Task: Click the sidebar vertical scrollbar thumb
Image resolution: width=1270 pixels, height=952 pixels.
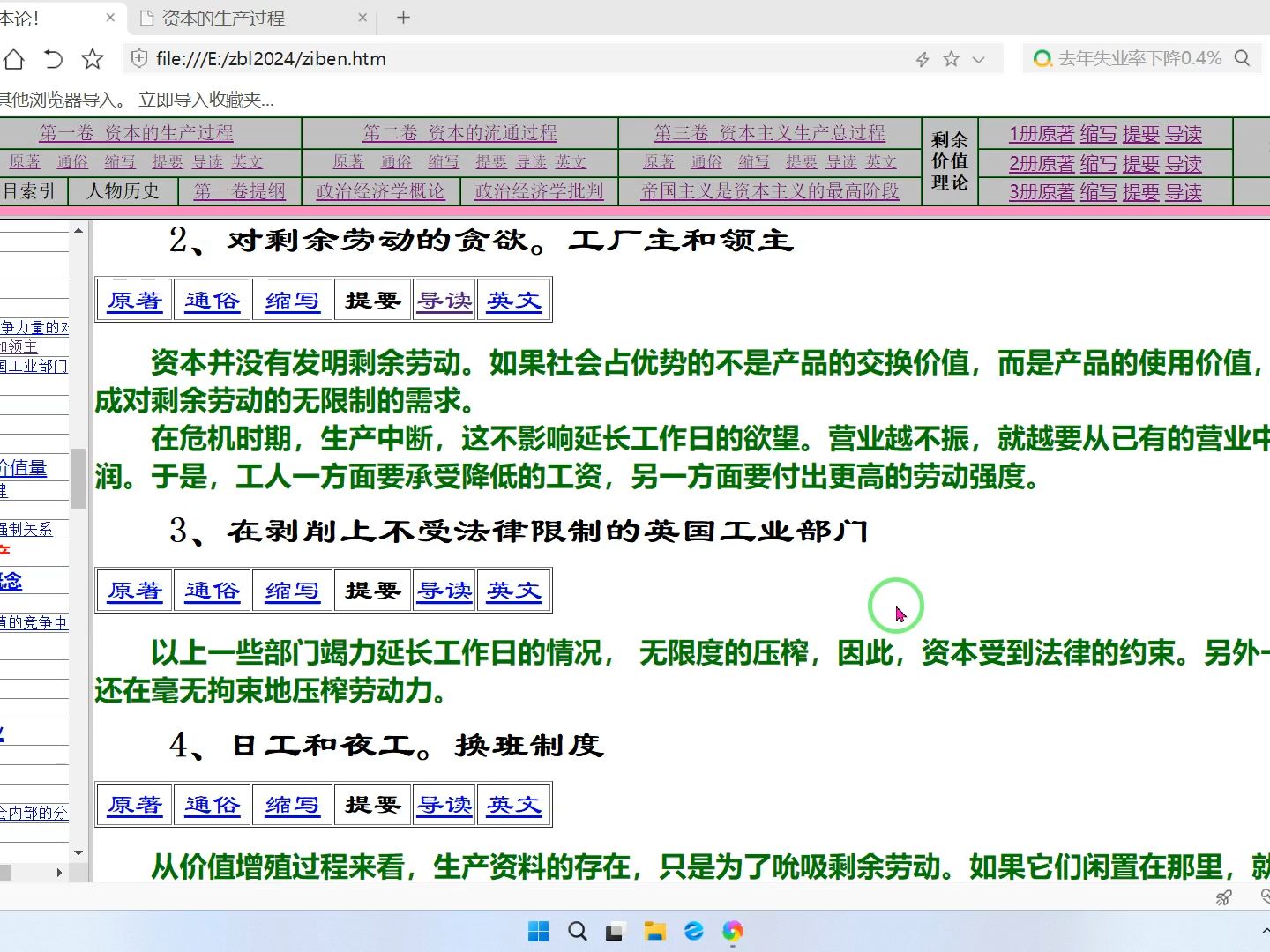Action: (x=78, y=479)
